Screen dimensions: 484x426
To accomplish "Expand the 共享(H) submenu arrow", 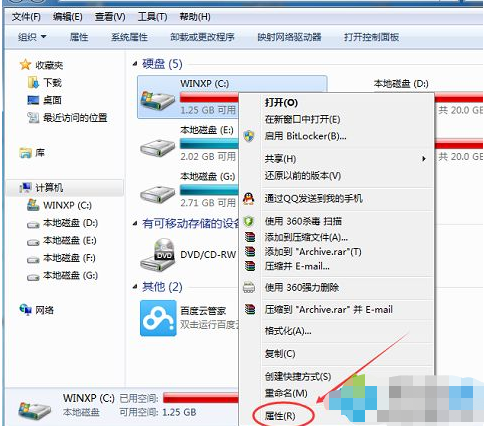I will [x=424, y=159].
